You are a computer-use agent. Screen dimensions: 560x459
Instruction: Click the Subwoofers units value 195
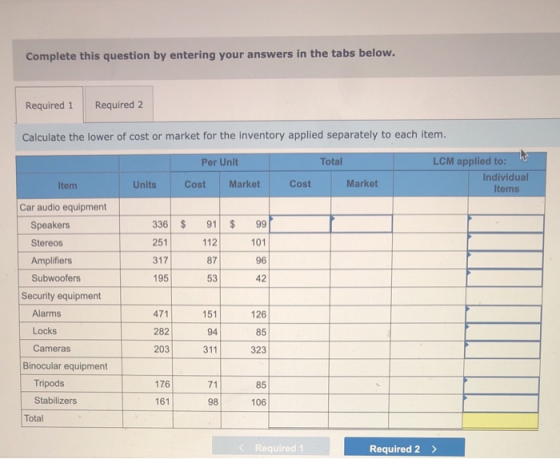click(161, 278)
